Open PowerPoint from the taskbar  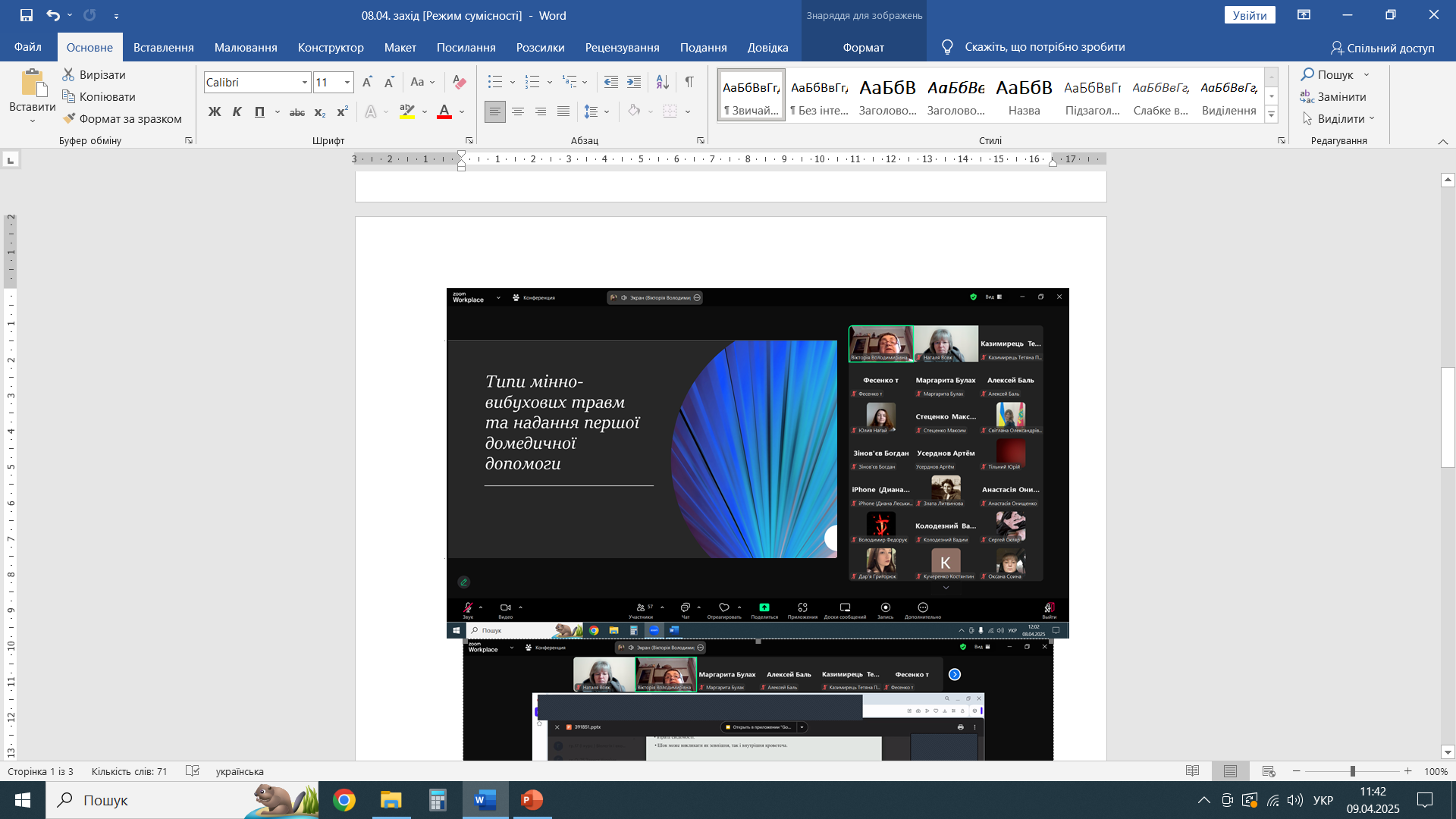click(x=532, y=800)
